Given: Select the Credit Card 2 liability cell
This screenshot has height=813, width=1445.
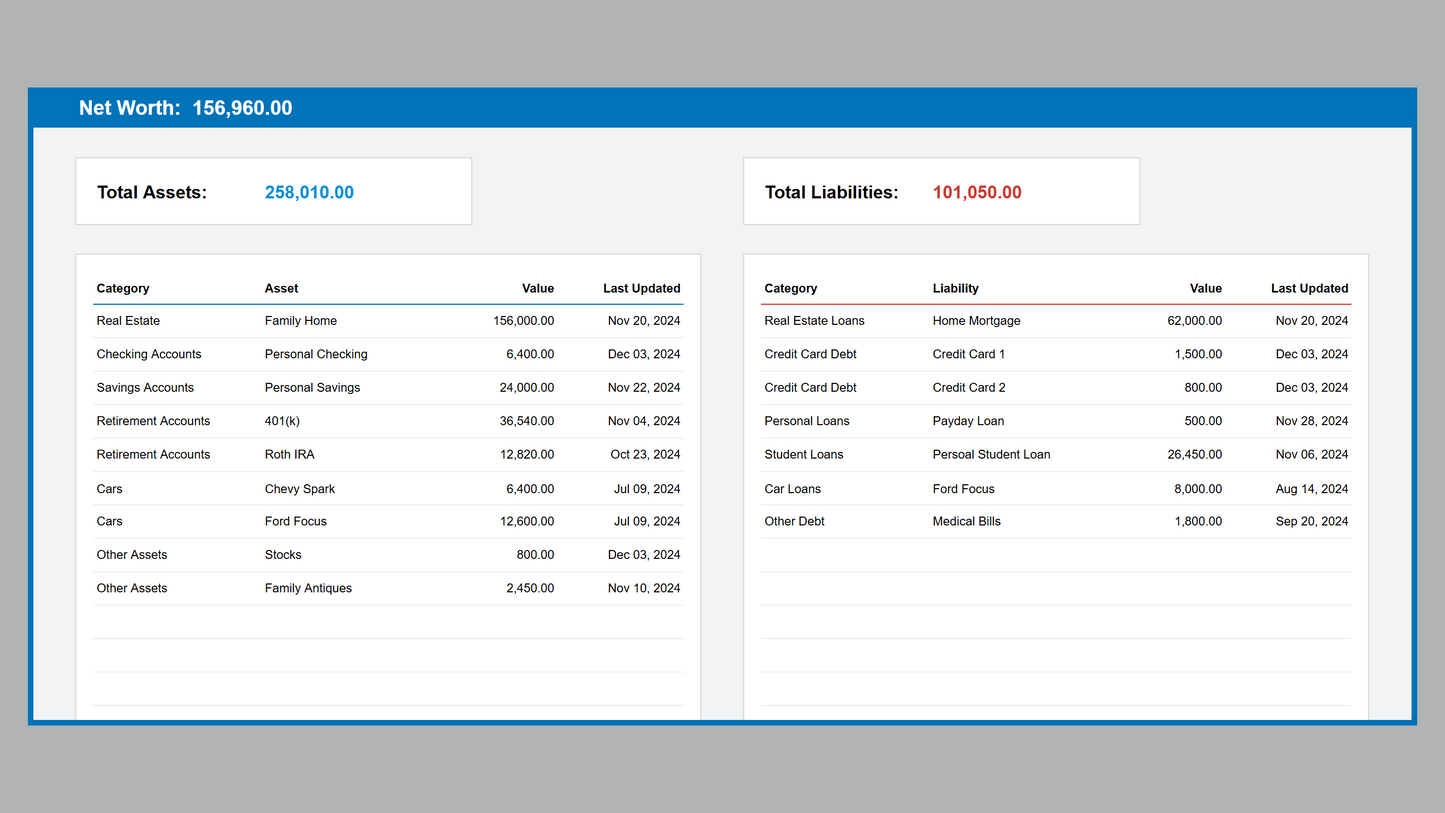Looking at the screenshot, I should click(x=968, y=388).
